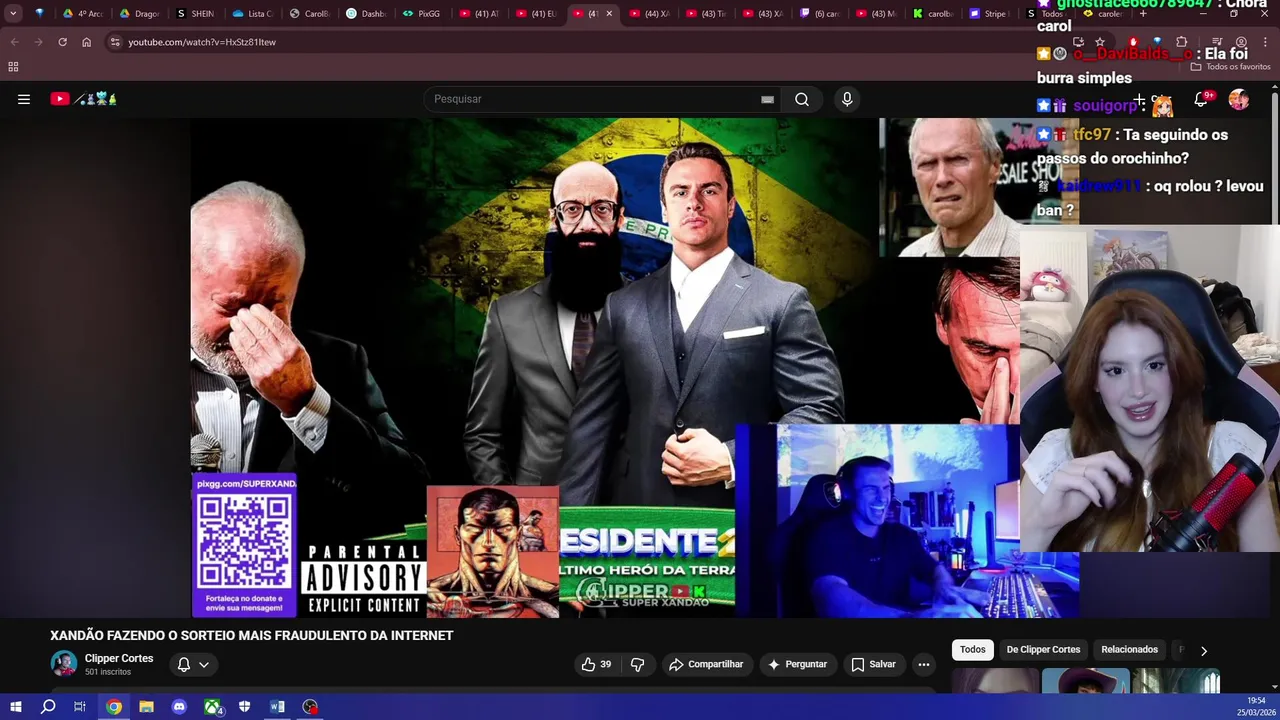Go back with Chrome back arrow
The width and height of the screenshot is (1280, 720).
pos(14,42)
